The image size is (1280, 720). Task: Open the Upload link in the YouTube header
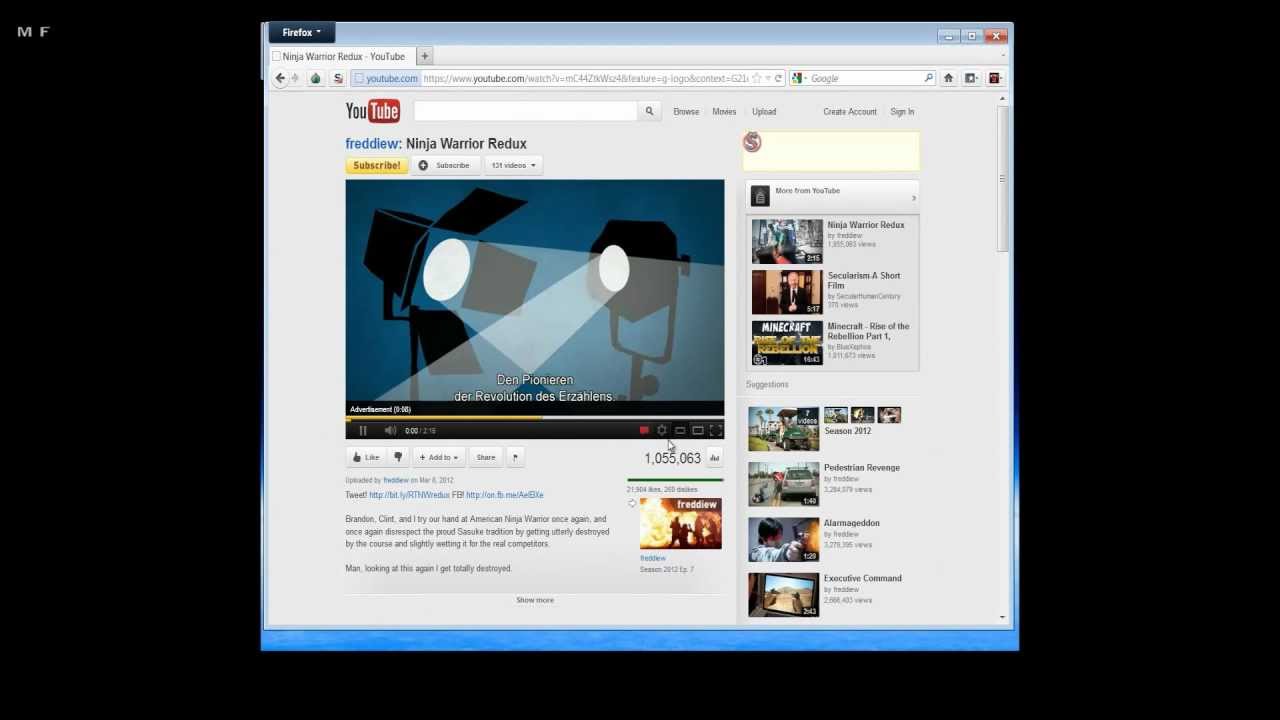pyautogui.click(x=764, y=112)
